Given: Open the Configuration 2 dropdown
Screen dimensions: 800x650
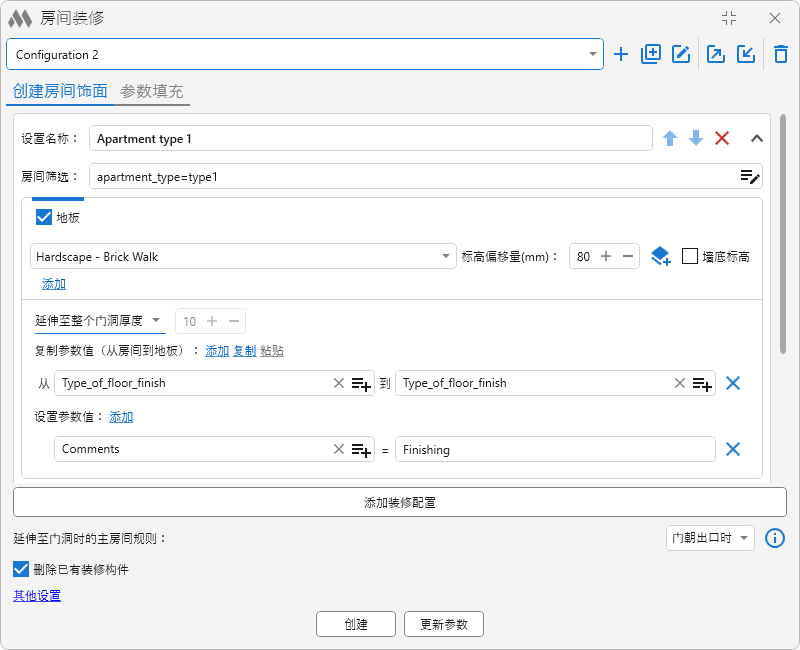Looking at the screenshot, I should coord(305,54).
